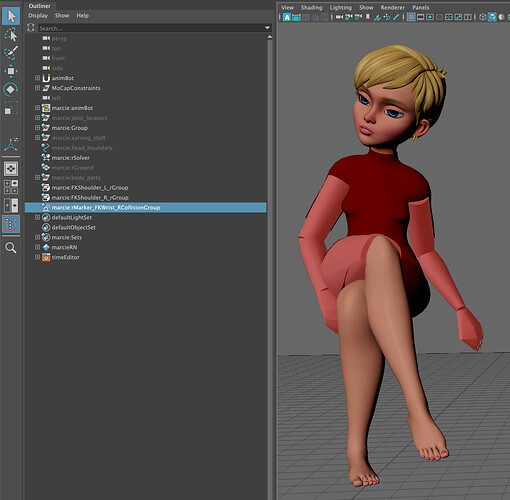The width and height of the screenshot is (510, 500).
Task: Toggle the outliner panel button in sidebar
Action: click(x=11, y=224)
